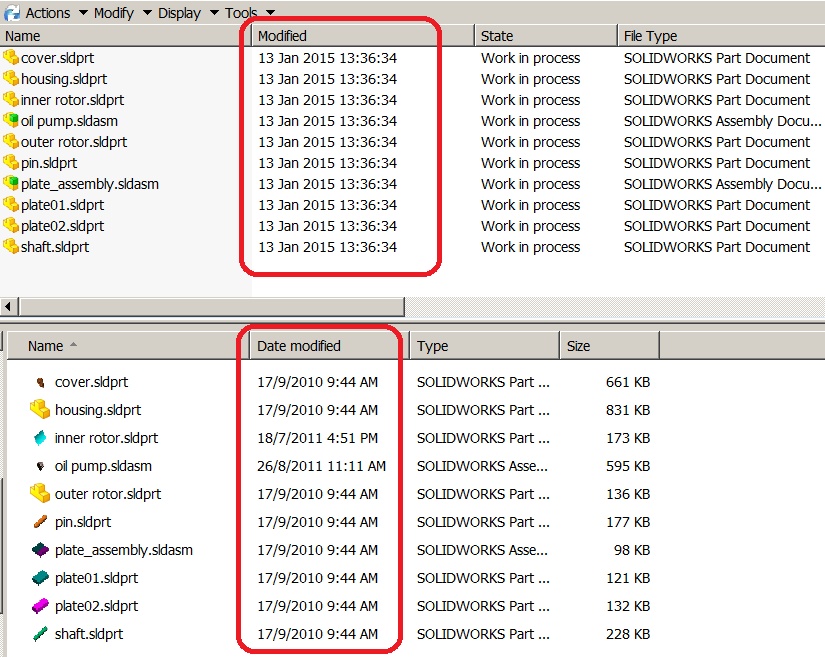This screenshot has width=825, height=657.
Task: Select pin.sldprt name in lower file list
Action: click(83, 522)
